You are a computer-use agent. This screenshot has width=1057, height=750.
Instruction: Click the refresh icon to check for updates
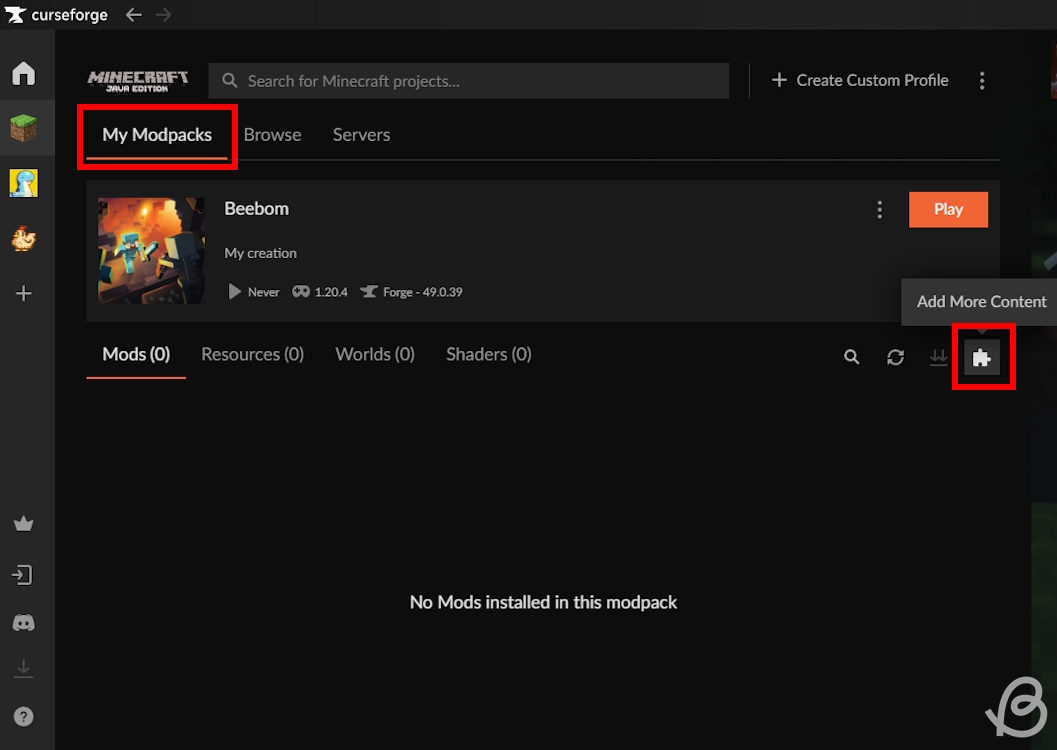coord(895,356)
